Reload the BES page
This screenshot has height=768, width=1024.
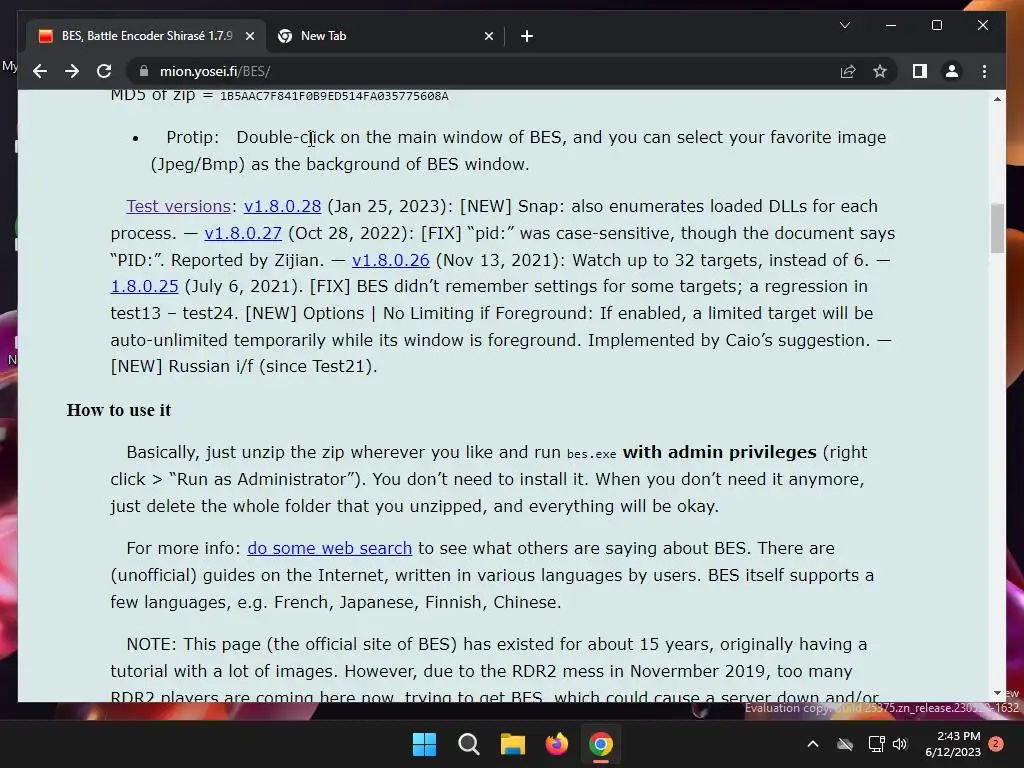[x=104, y=71]
